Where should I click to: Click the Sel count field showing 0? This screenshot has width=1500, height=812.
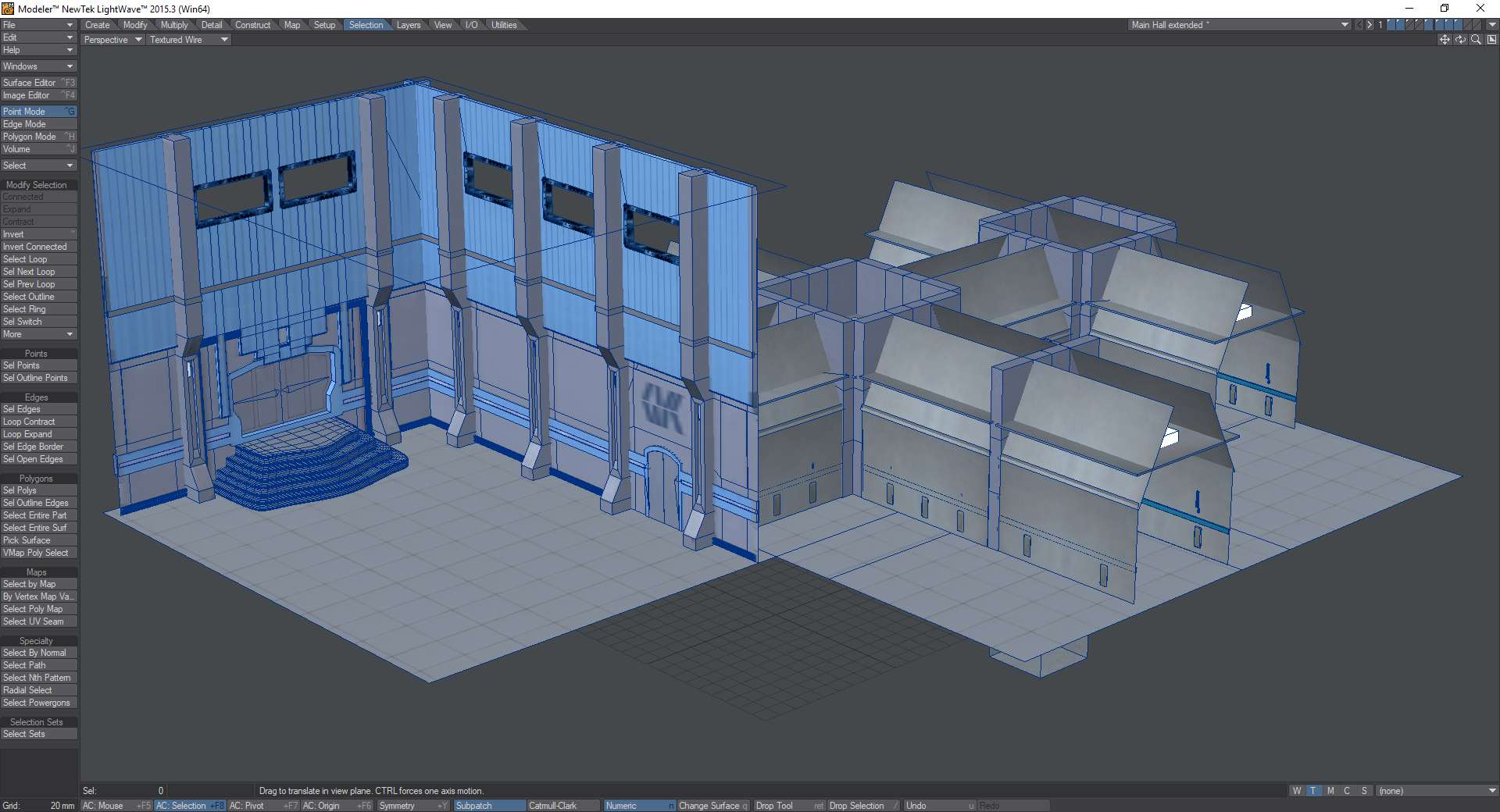(x=123, y=791)
